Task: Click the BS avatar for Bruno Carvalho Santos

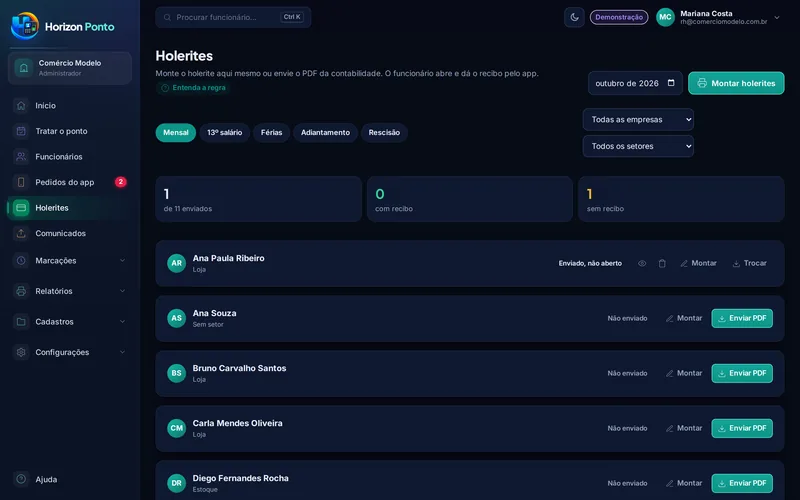Action: tap(177, 373)
